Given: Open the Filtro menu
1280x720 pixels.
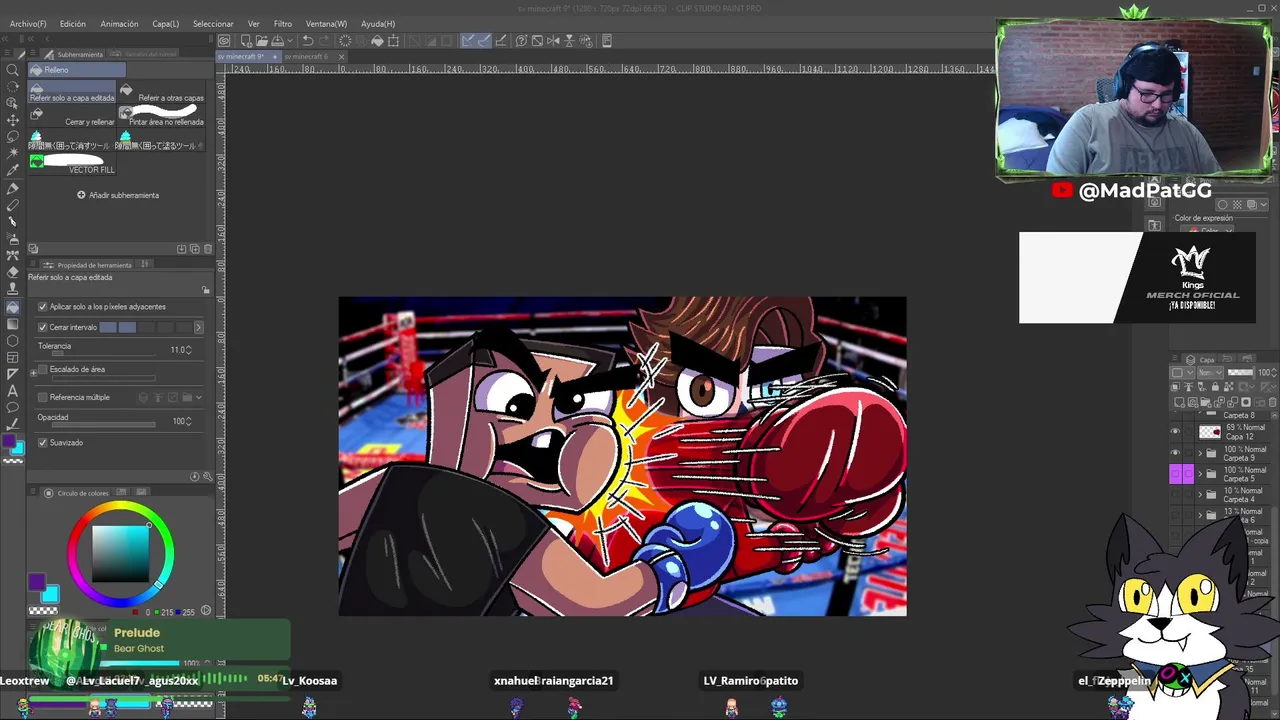Looking at the screenshot, I should click(x=283, y=24).
